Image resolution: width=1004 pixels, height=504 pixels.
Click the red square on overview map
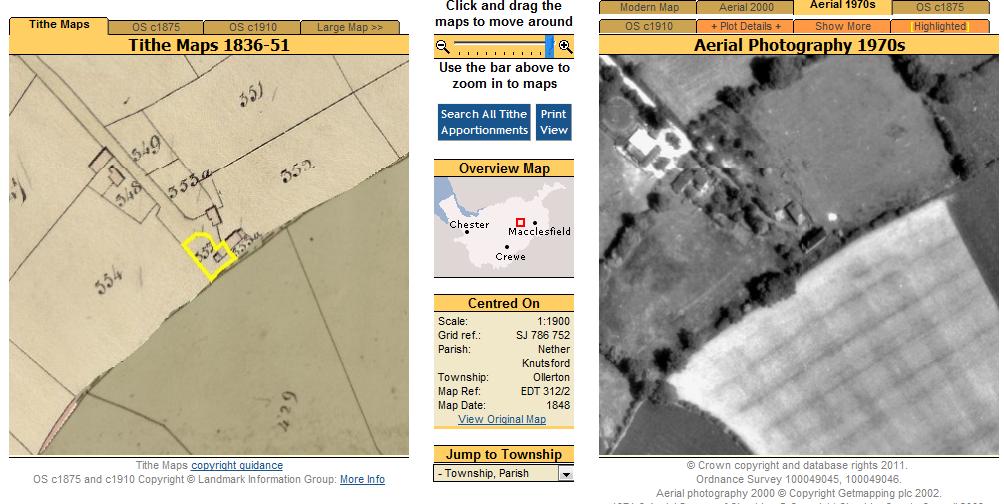point(520,222)
